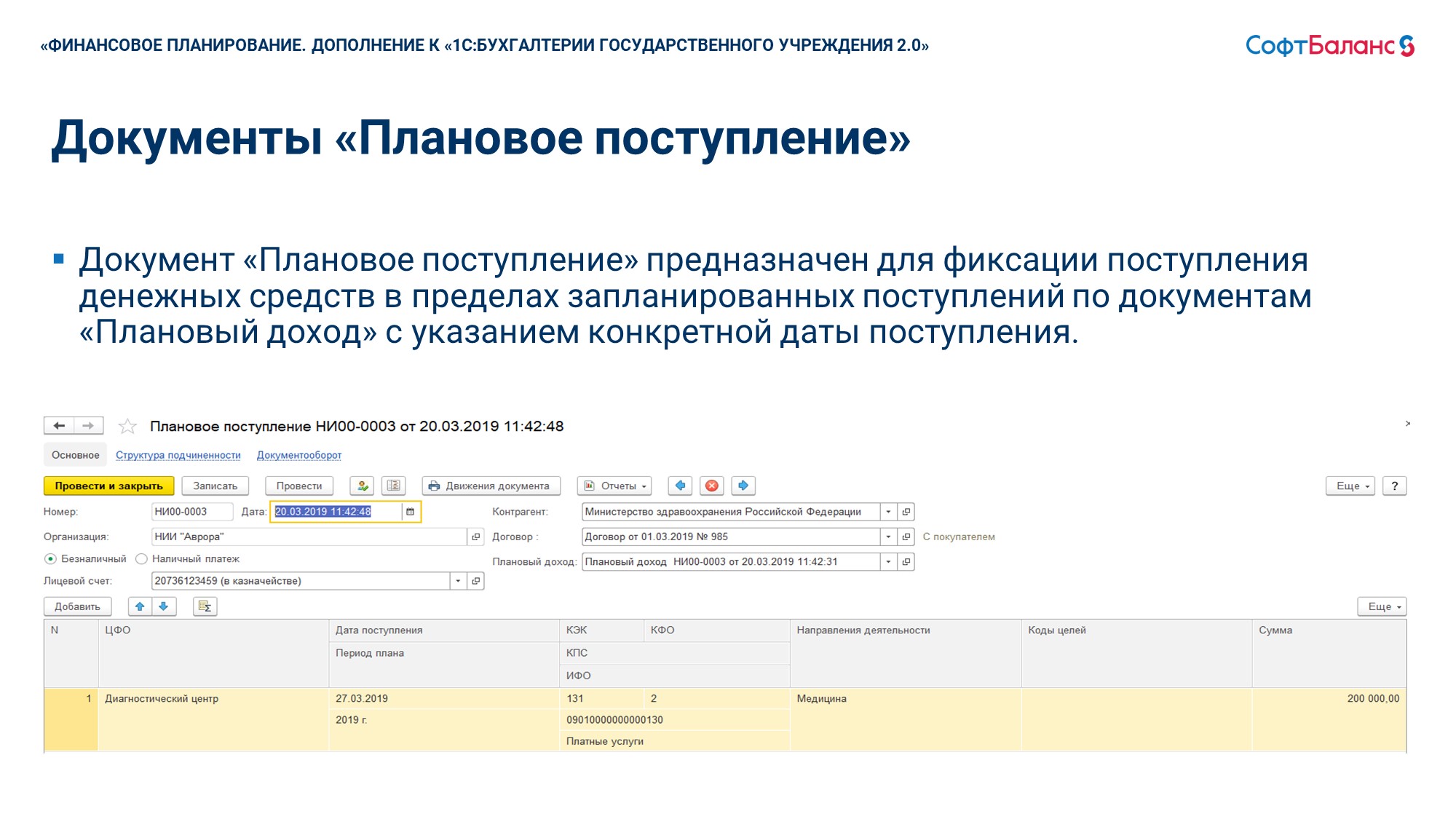Move table row up with blue arrow

140,606
